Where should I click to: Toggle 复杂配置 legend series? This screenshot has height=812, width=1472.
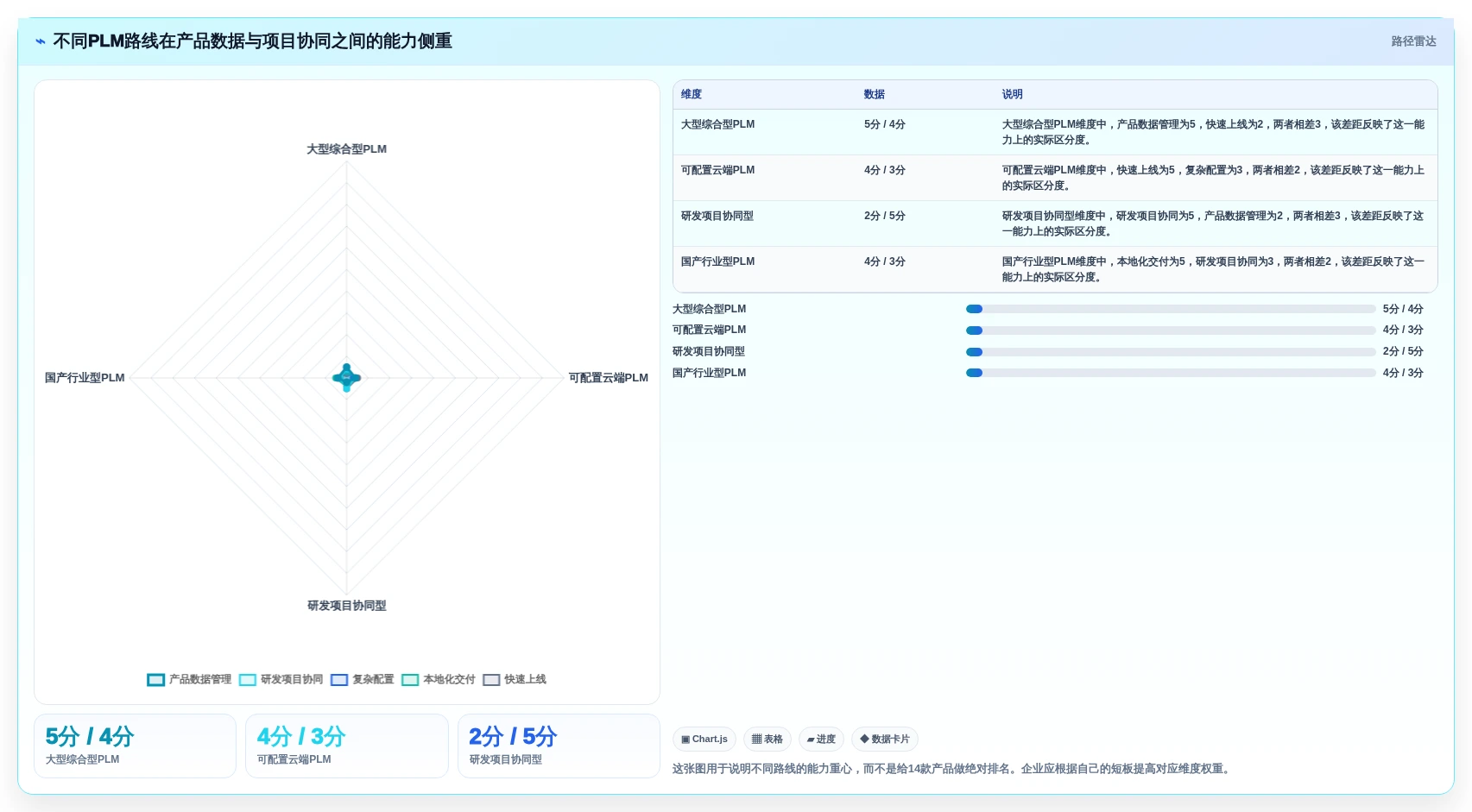pos(362,679)
